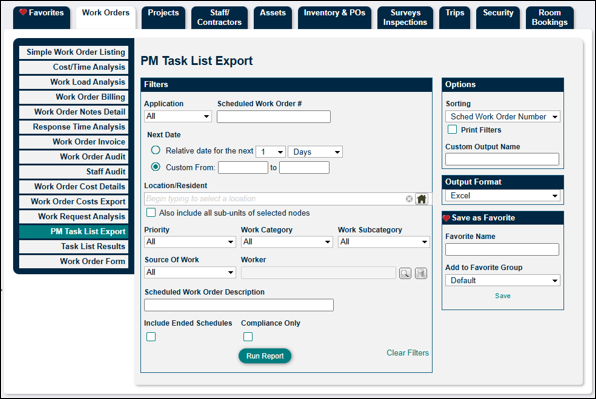Open Work Order Invoice report
The height and width of the screenshot is (399, 596).
pyautogui.click(x=74, y=142)
